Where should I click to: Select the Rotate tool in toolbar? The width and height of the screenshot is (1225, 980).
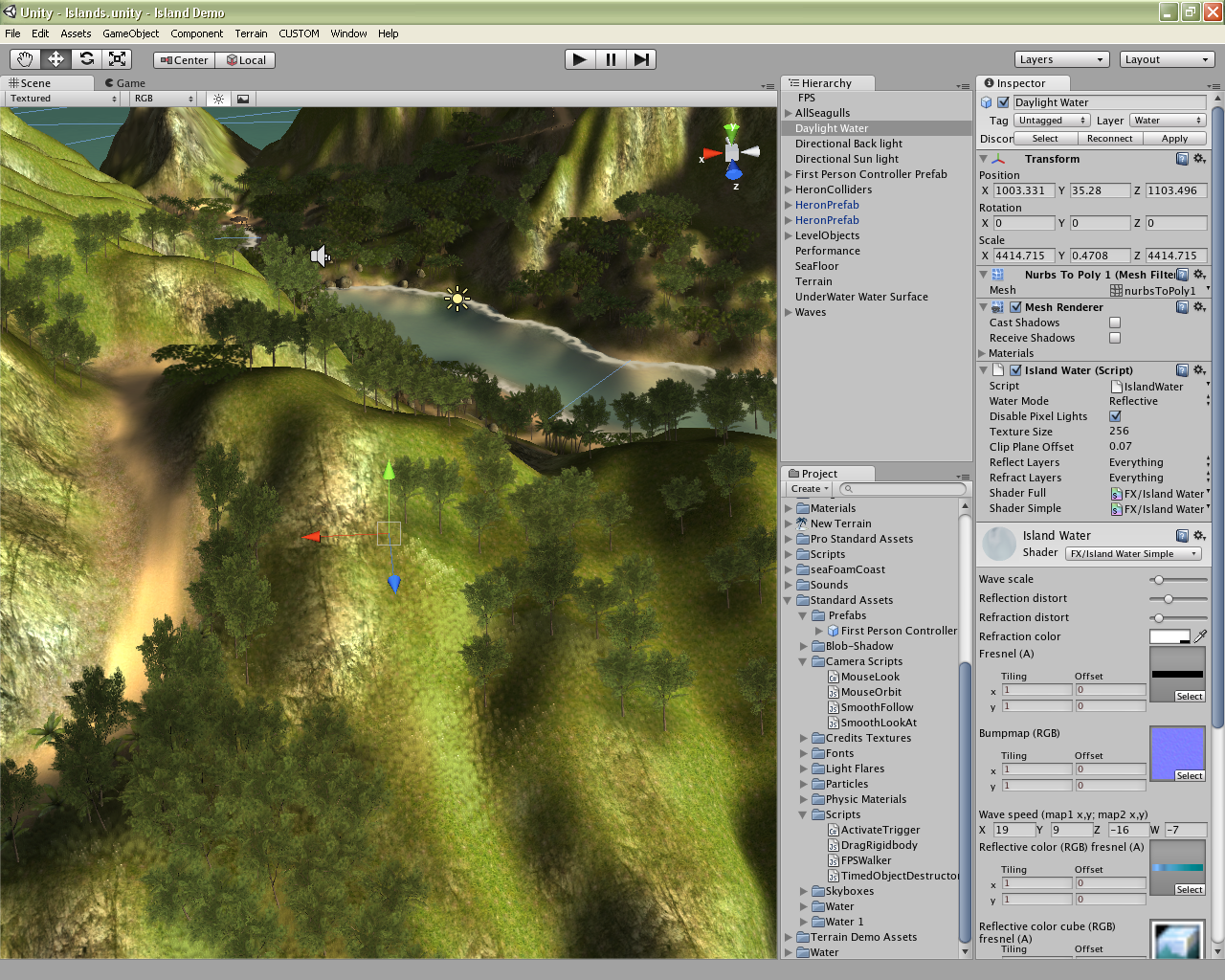[86, 59]
